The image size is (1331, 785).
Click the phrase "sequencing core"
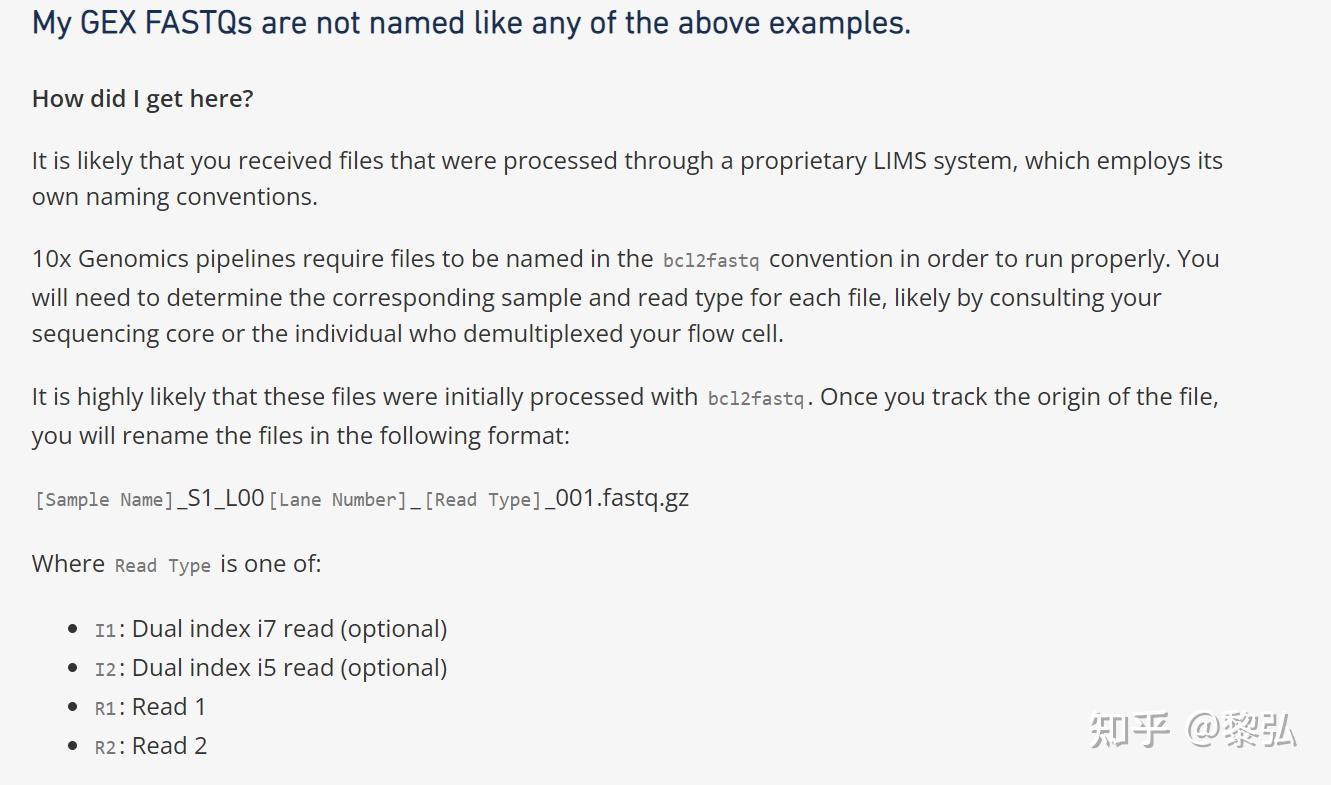pos(123,334)
